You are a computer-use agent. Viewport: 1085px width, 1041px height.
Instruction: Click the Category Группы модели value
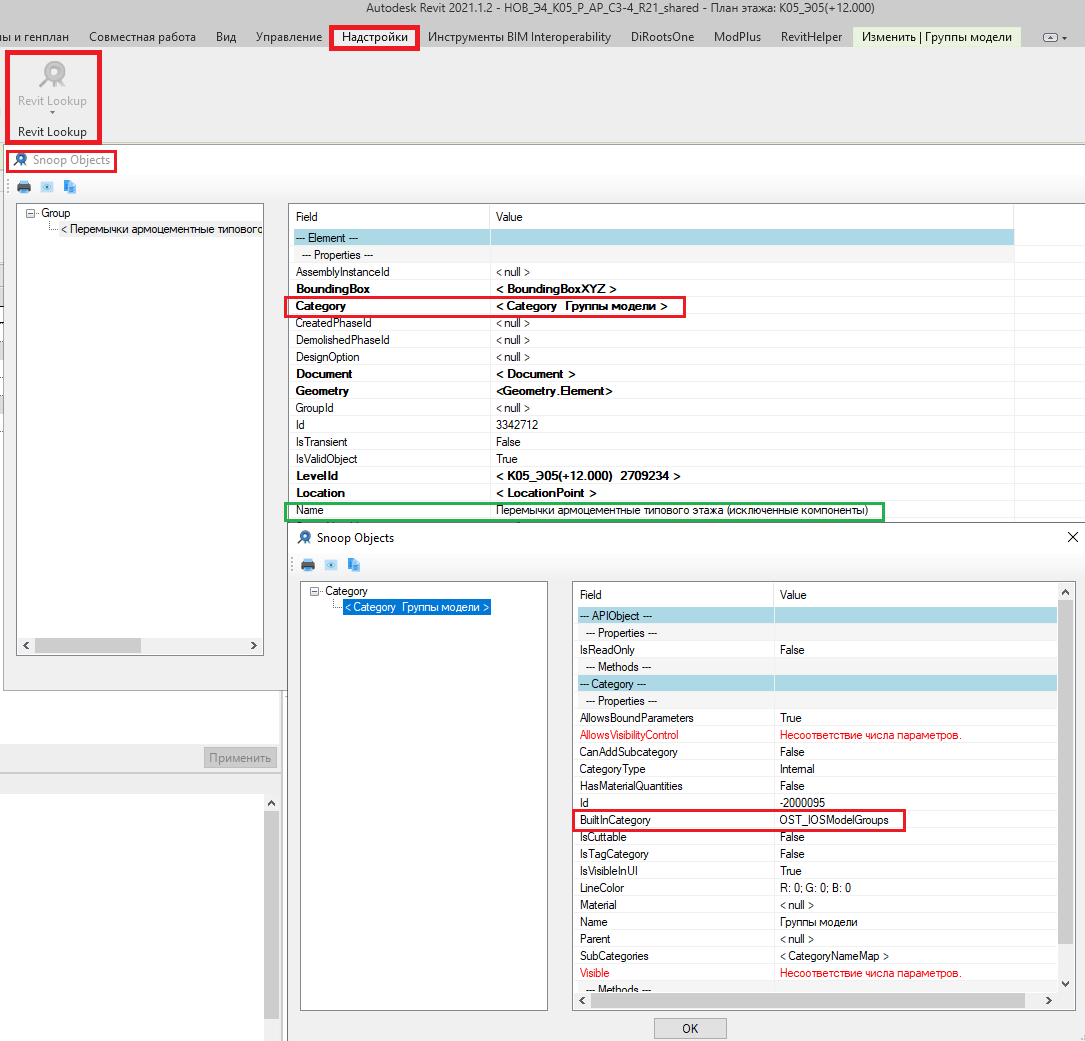pos(581,306)
